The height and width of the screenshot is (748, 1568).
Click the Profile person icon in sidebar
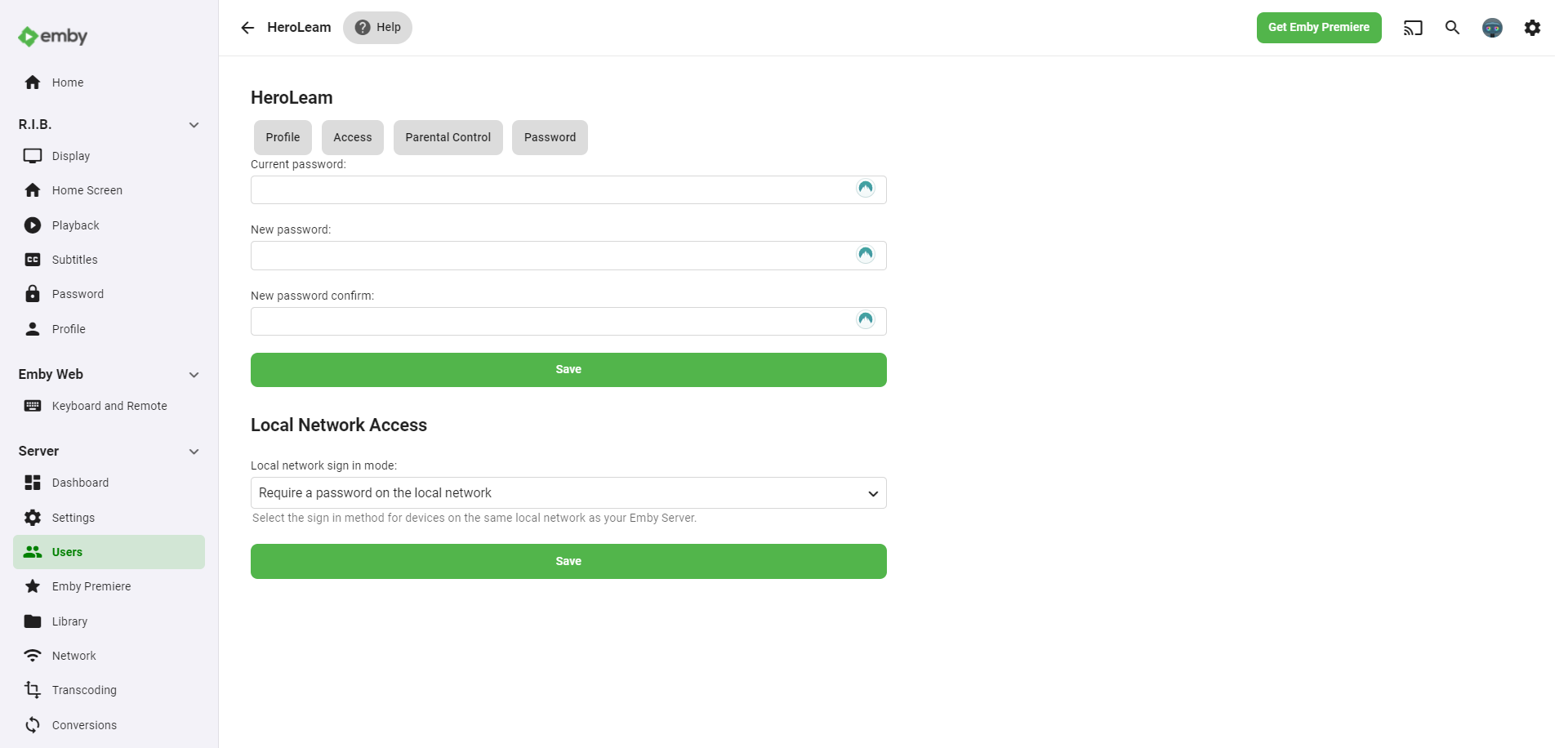pos(33,329)
